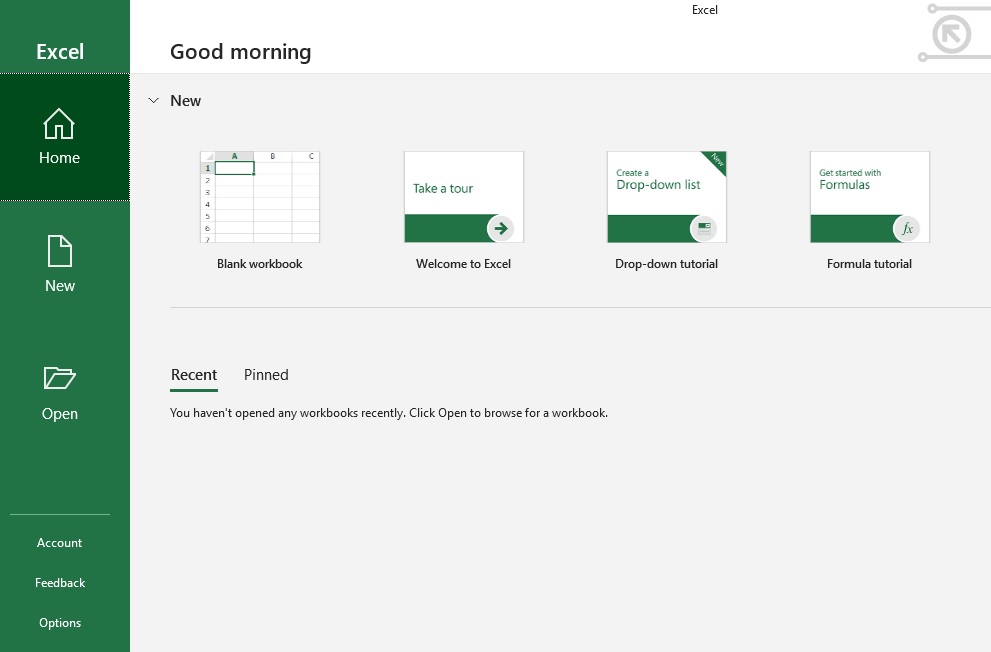The image size is (991, 652).
Task: Select the Recent tab
Action: [x=194, y=375]
